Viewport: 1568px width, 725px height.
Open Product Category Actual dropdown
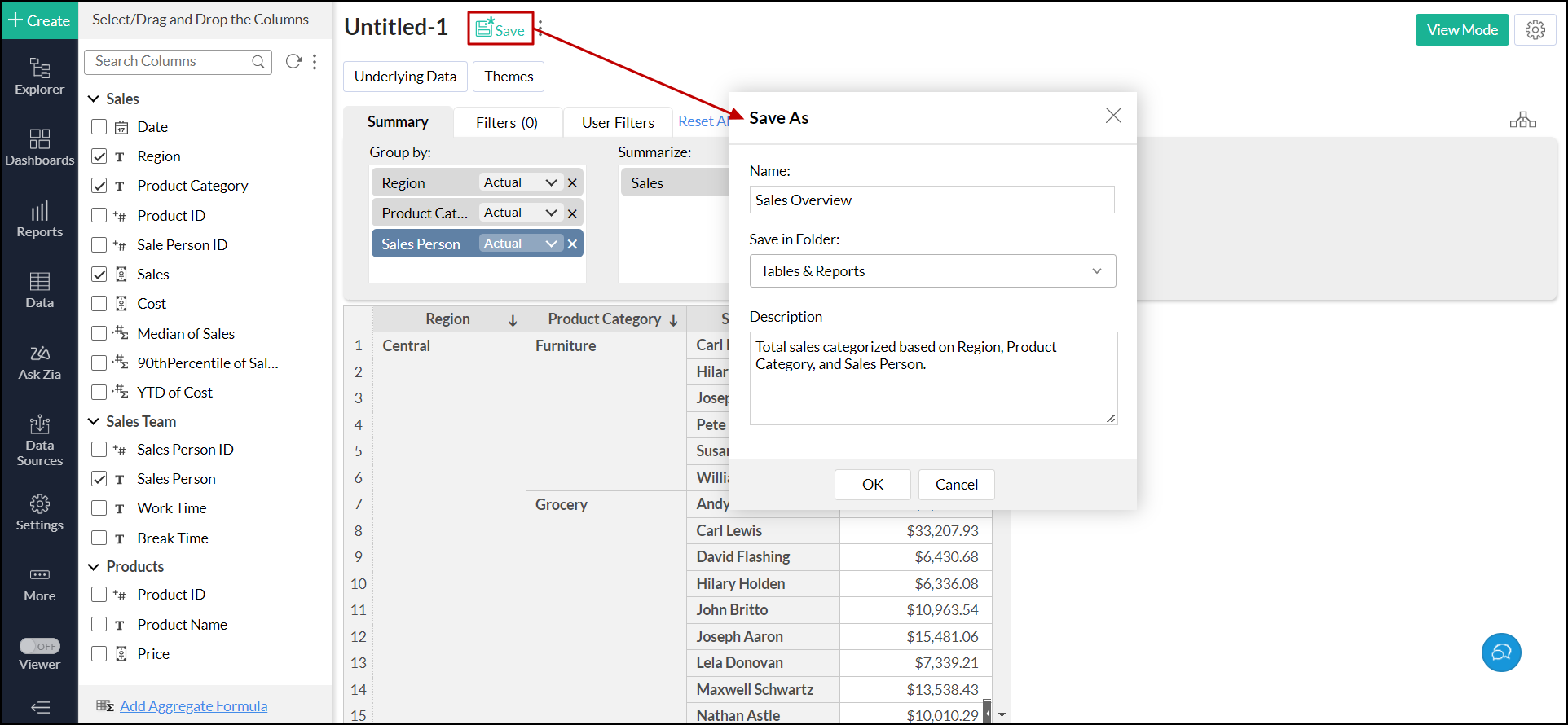coord(520,213)
